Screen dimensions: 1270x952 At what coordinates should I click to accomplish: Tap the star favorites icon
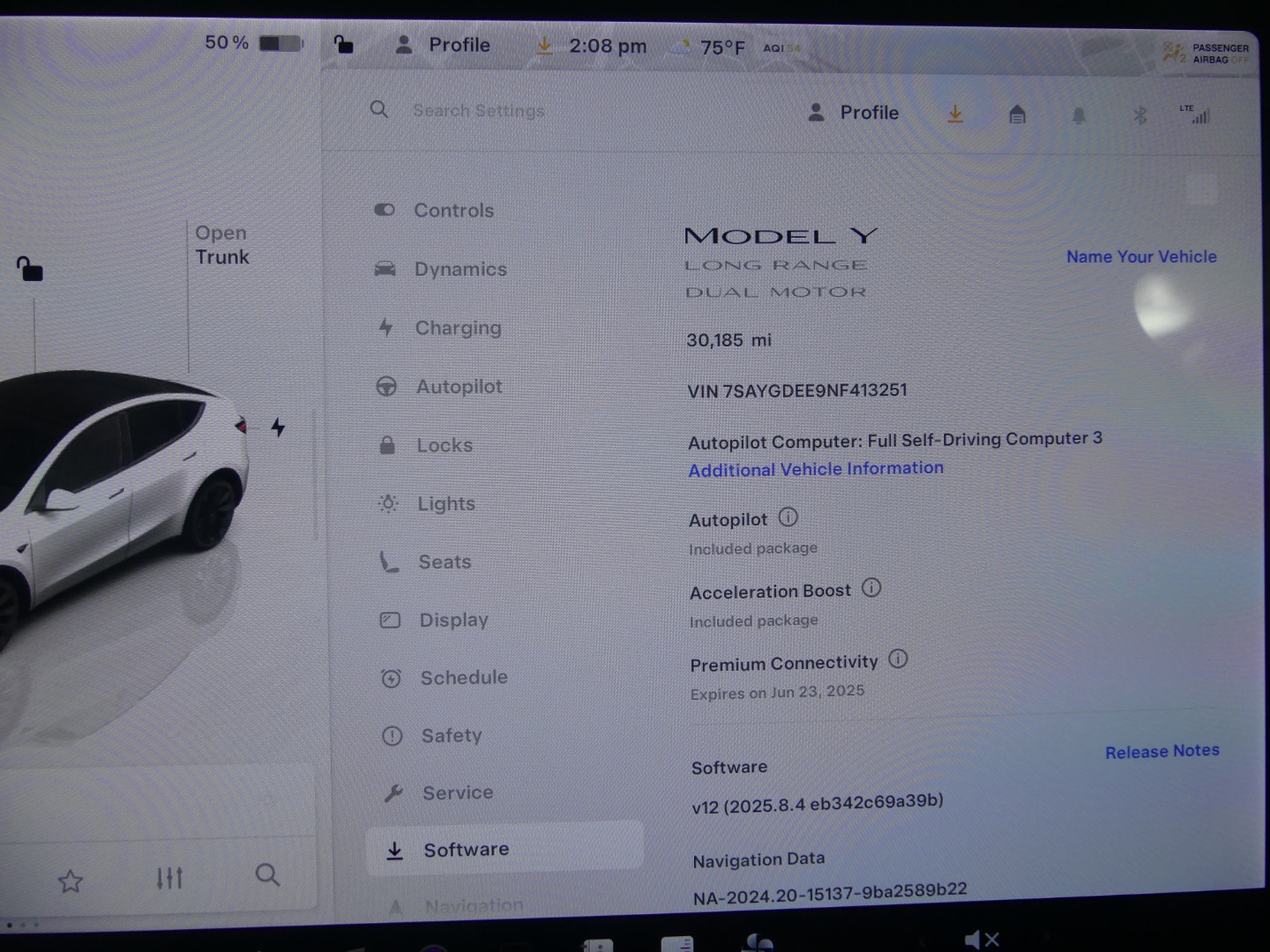pos(71,881)
